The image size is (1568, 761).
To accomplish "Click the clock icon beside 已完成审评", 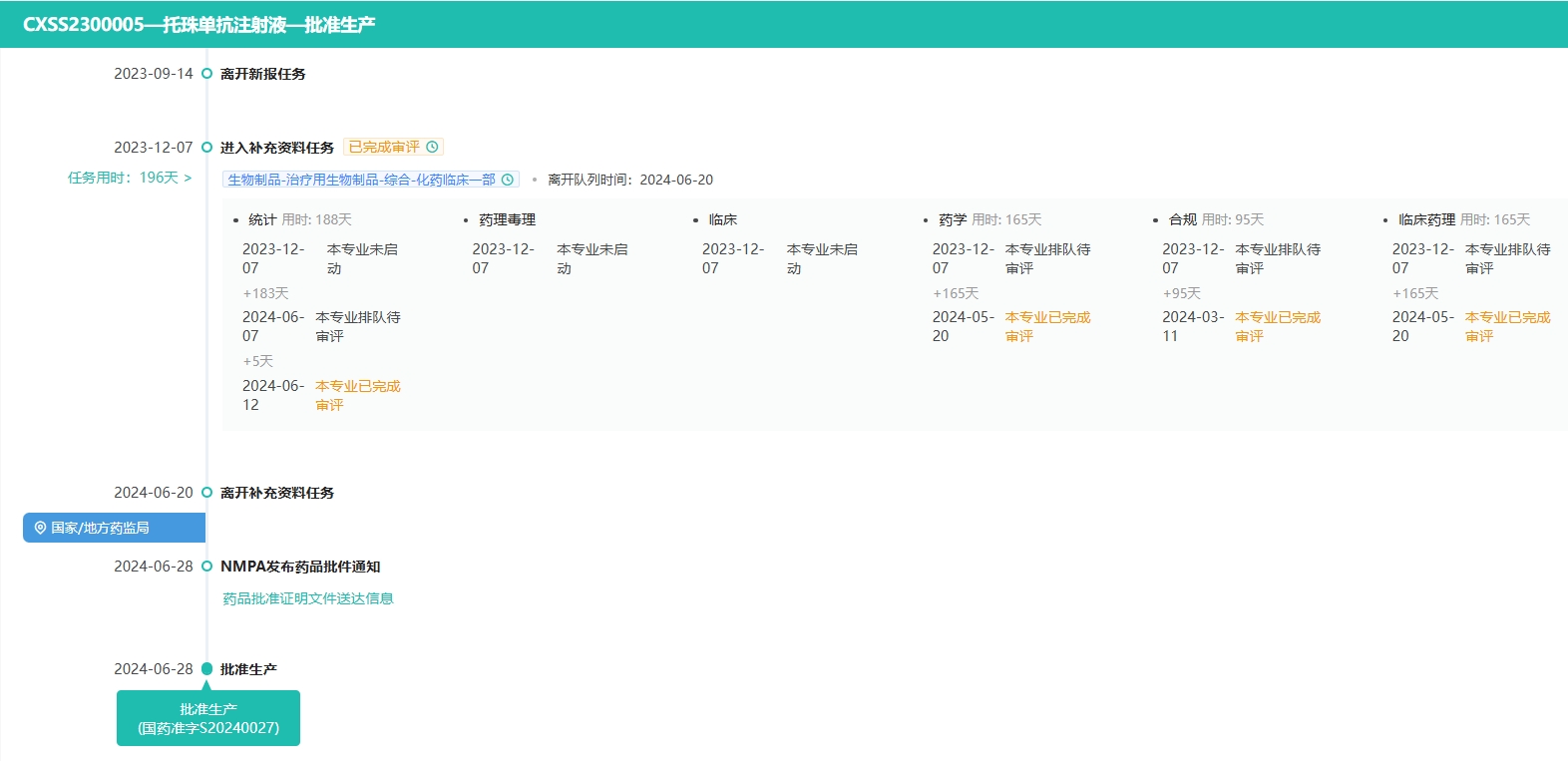I will [432, 147].
